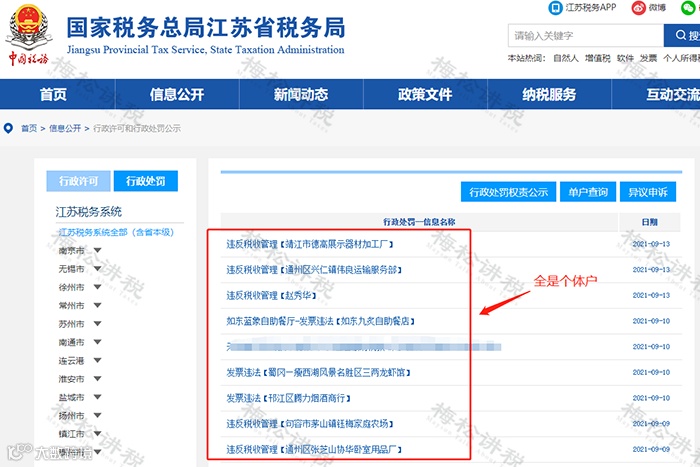The height and width of the screenshot is (467, 700).
Task: Open the 纳税服务 navigation menu
Action: pyautogui.click(x=549, y=94)
